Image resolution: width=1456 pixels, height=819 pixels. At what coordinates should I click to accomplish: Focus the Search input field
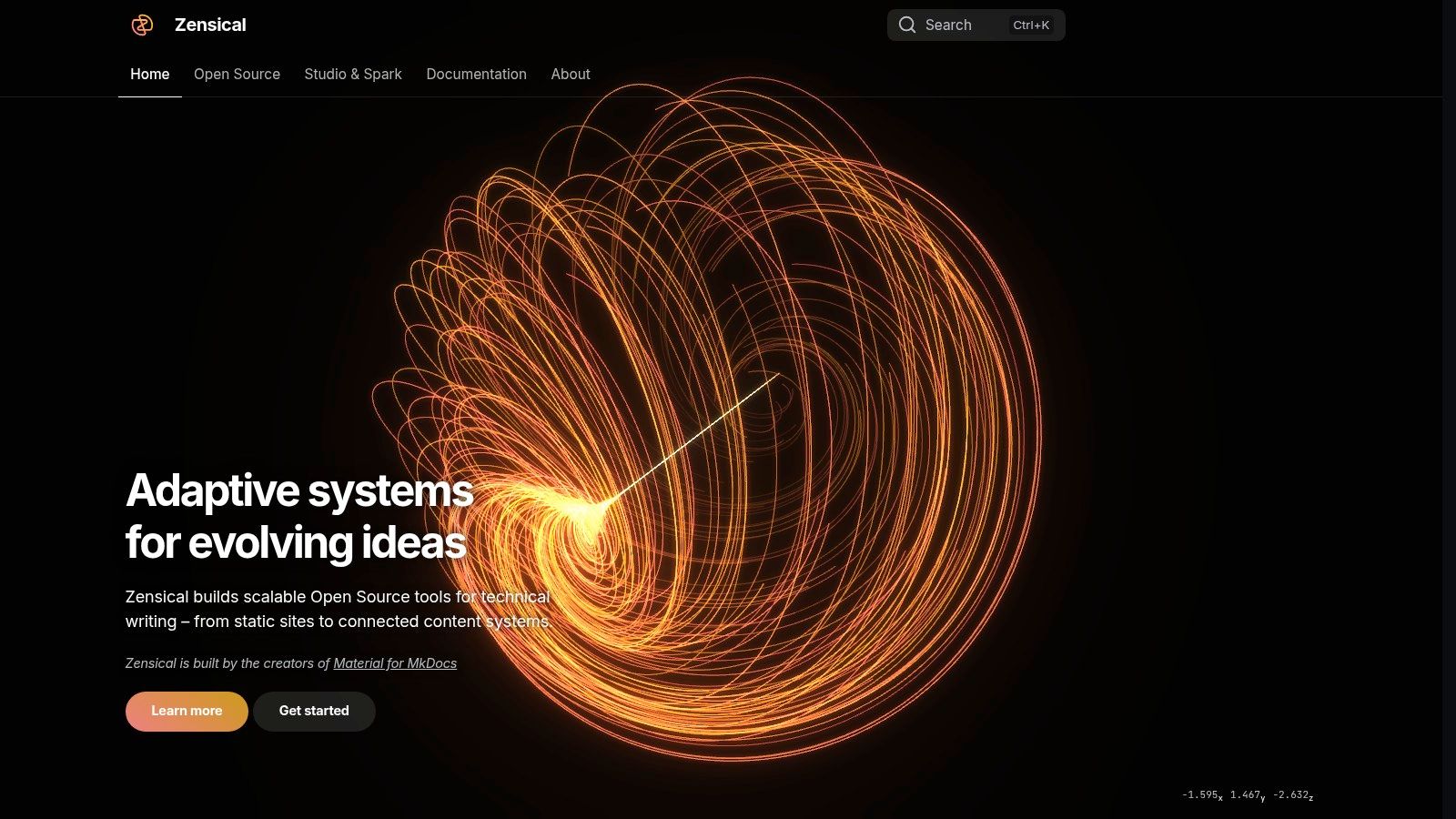pyautogui.click(x=976, y=25)
